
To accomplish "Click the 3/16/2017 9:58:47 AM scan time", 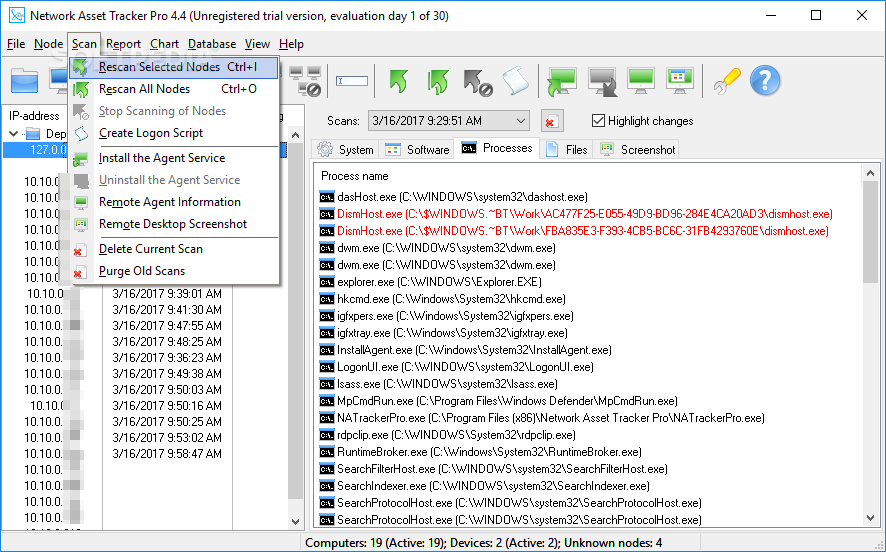I will [167, 454].
